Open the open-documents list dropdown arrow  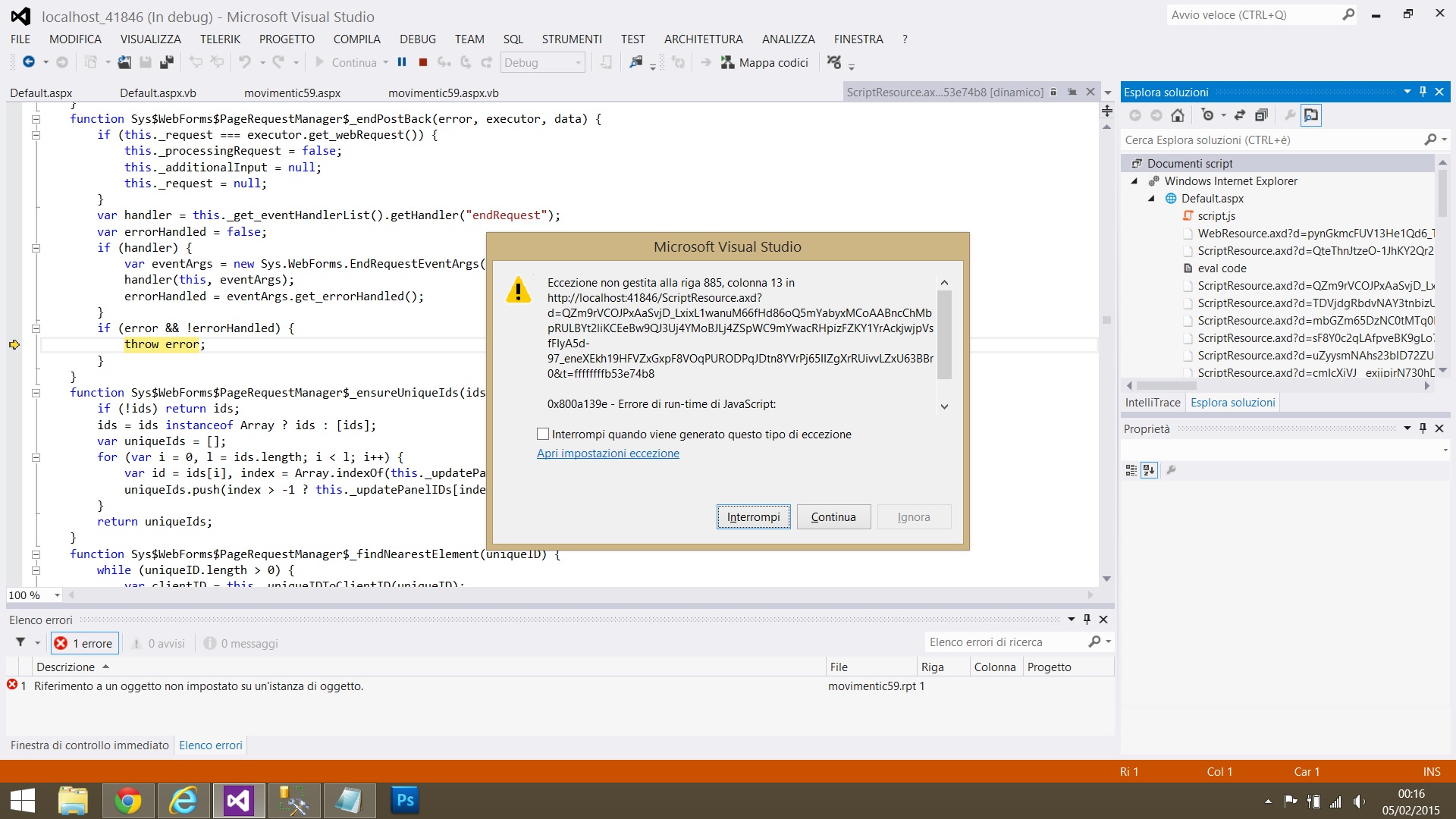tap(1107, 93)
